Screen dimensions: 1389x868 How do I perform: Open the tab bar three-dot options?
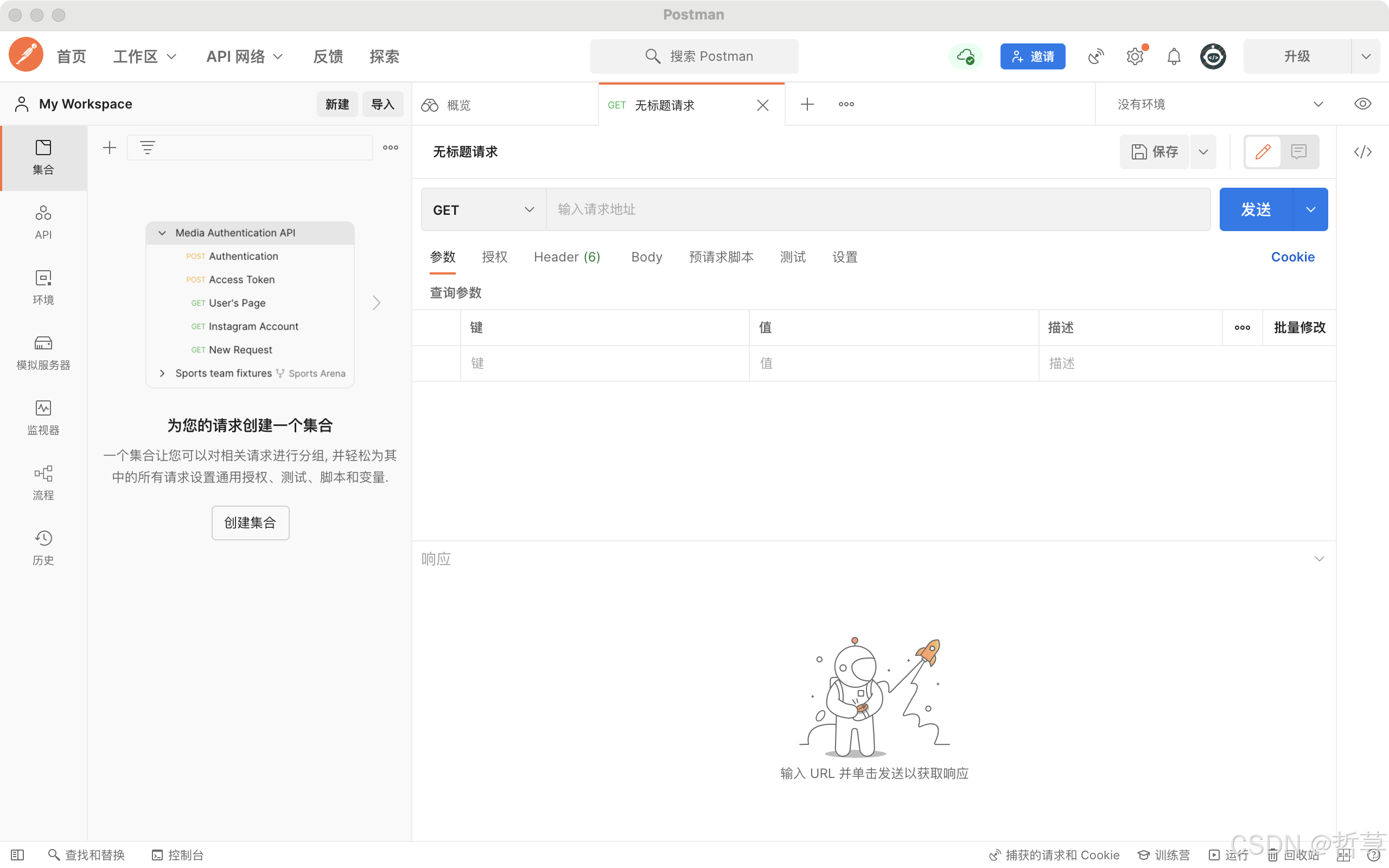(846, 104)
